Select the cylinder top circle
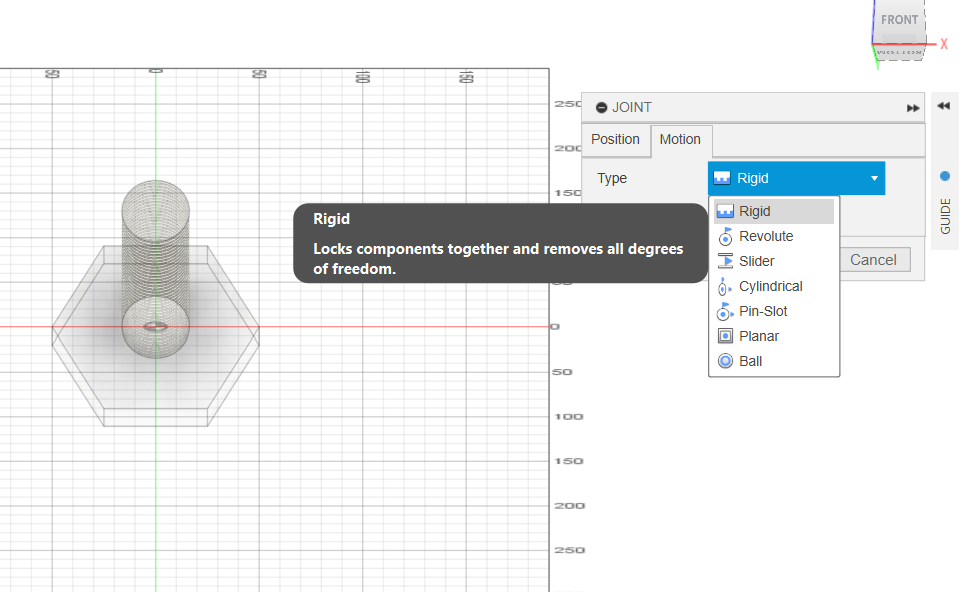962x592 pixels. click(x=156, y=209)
